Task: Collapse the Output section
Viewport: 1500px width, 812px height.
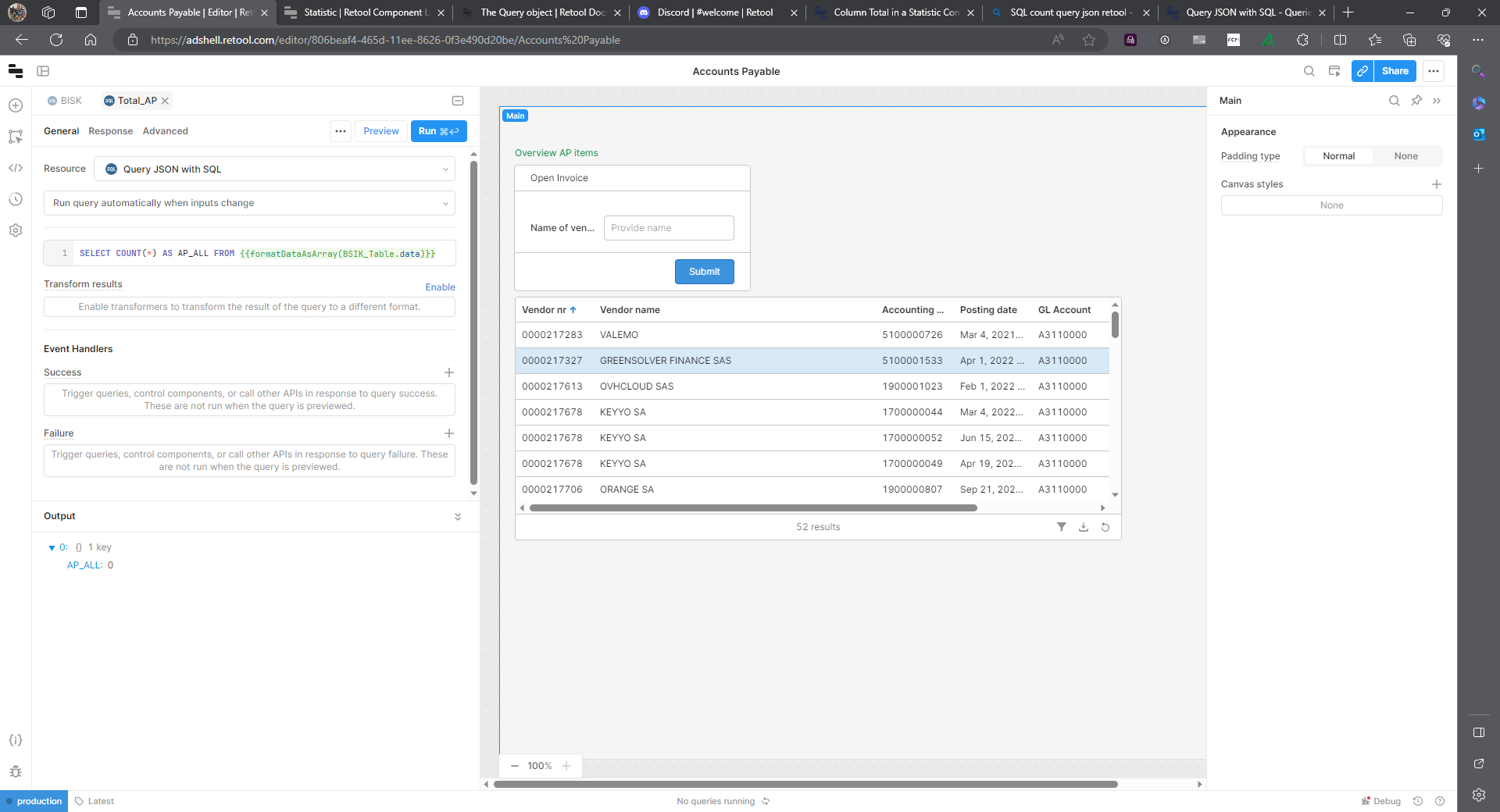Action: point(458,517)
